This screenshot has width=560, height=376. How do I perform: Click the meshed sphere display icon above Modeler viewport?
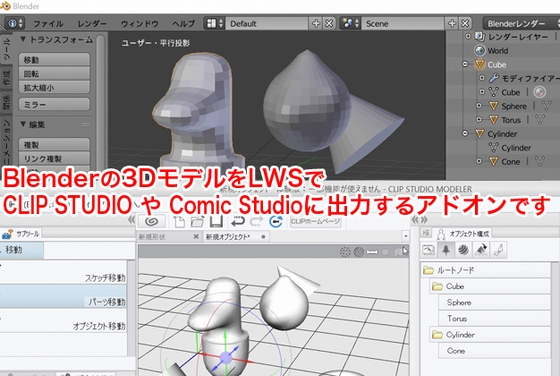point(359,252)
